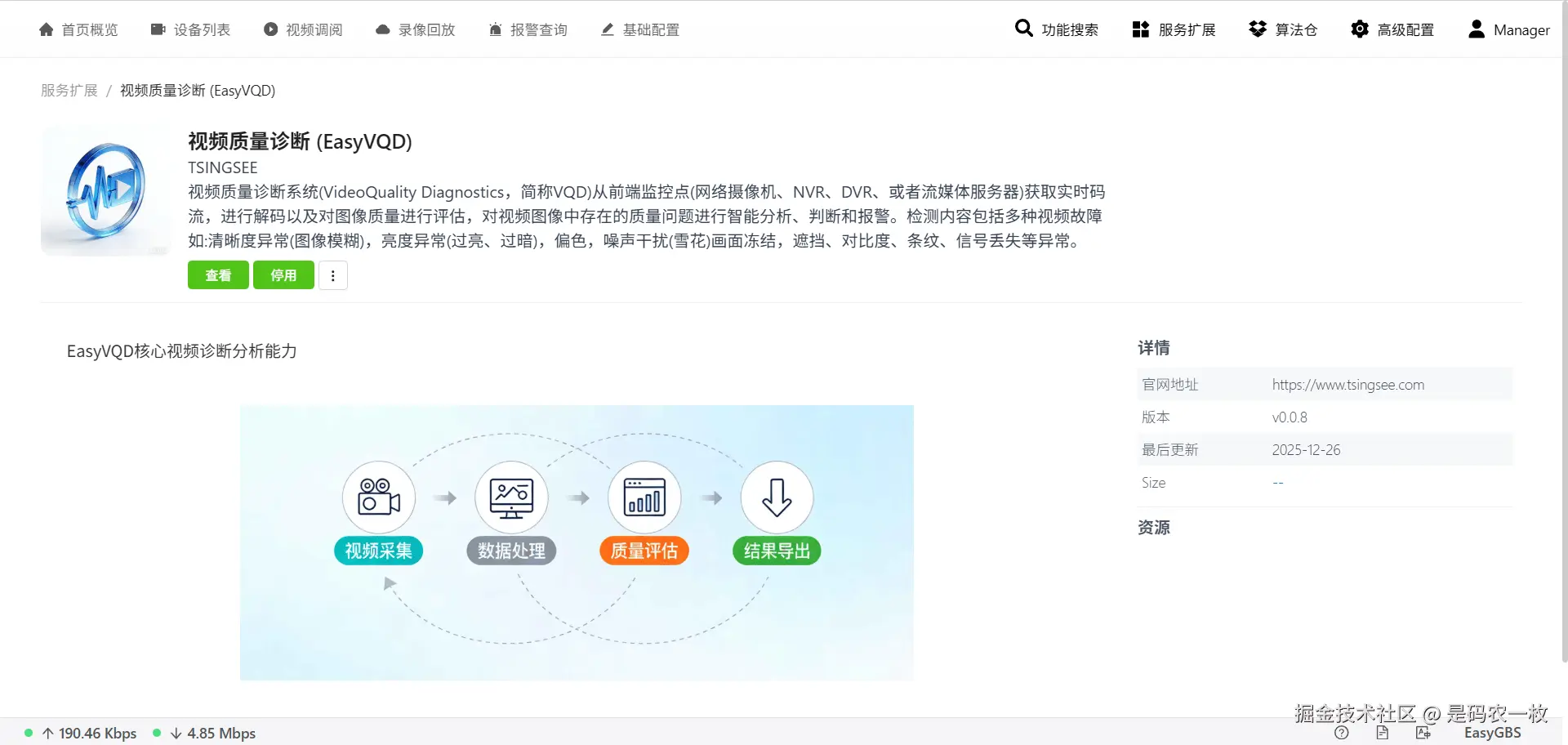Switch language via the translate icon

point(1423,733)
